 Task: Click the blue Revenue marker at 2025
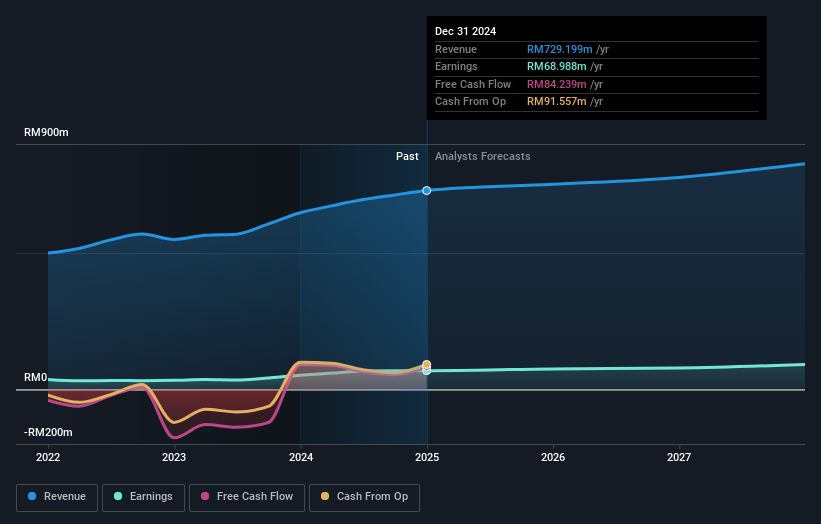point(427,190)
